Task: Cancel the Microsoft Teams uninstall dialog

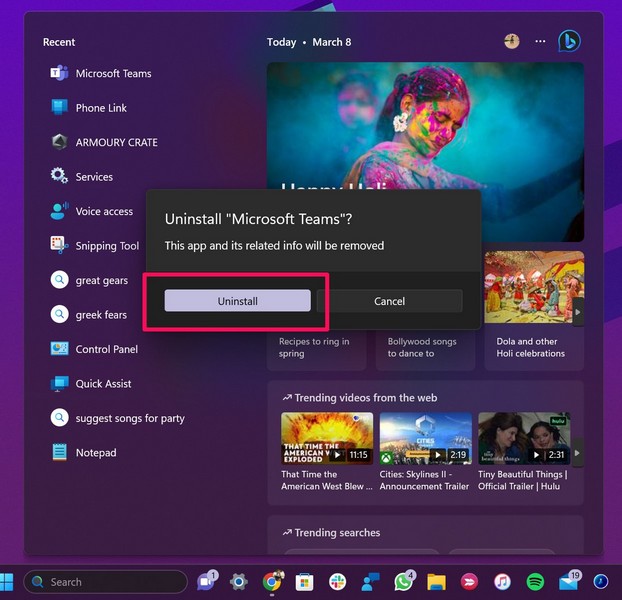Action: pos(389,301)
